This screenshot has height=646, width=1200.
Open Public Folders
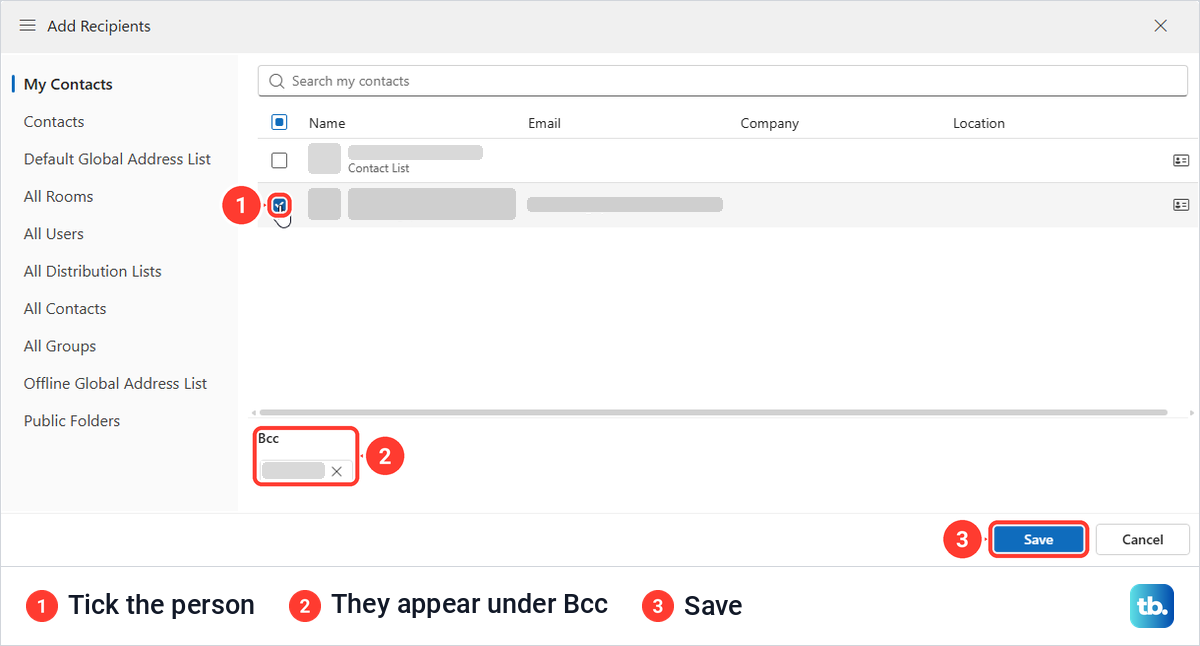[72, 421]
